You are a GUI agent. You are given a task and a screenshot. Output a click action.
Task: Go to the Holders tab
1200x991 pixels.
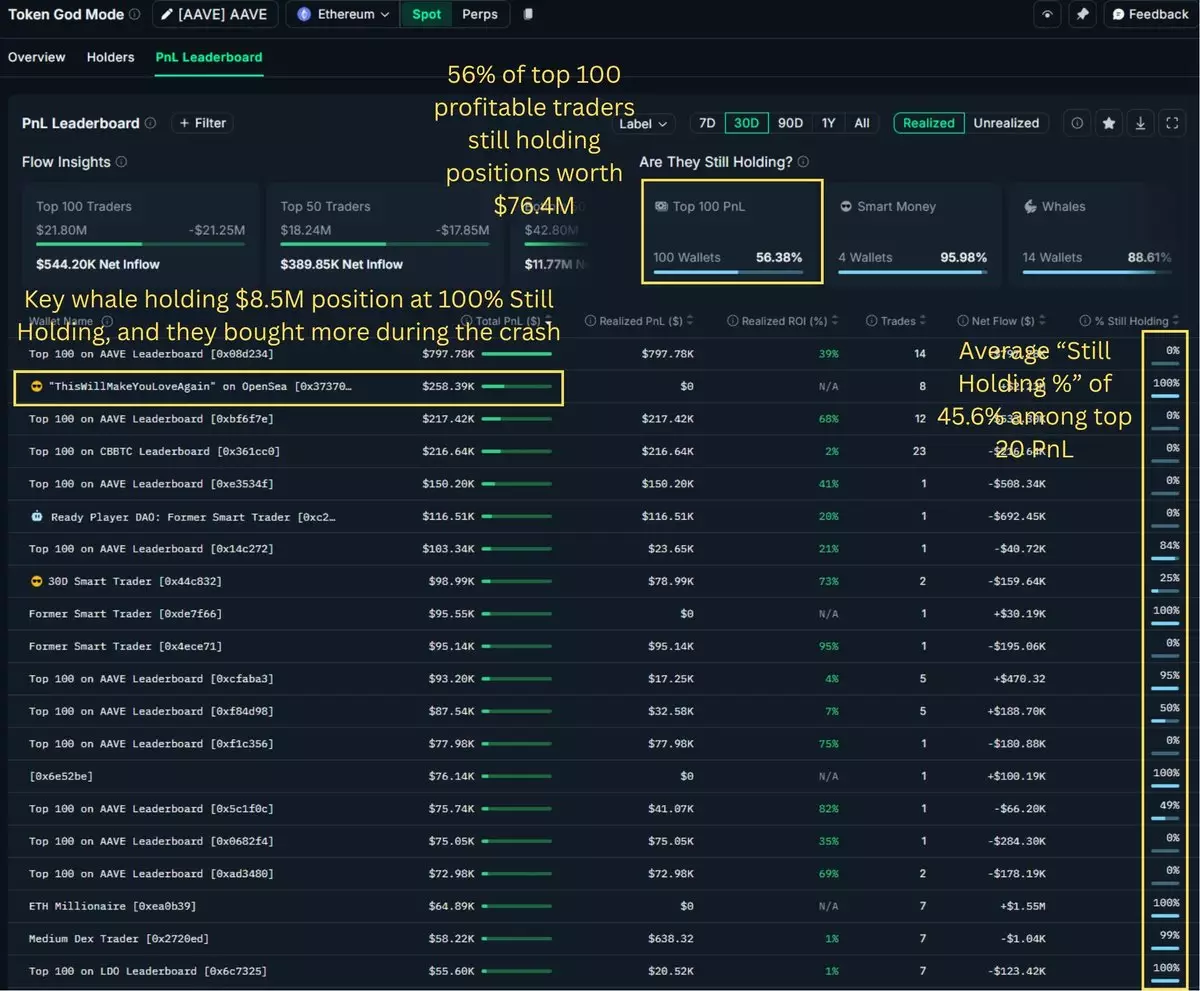(110, 57)
